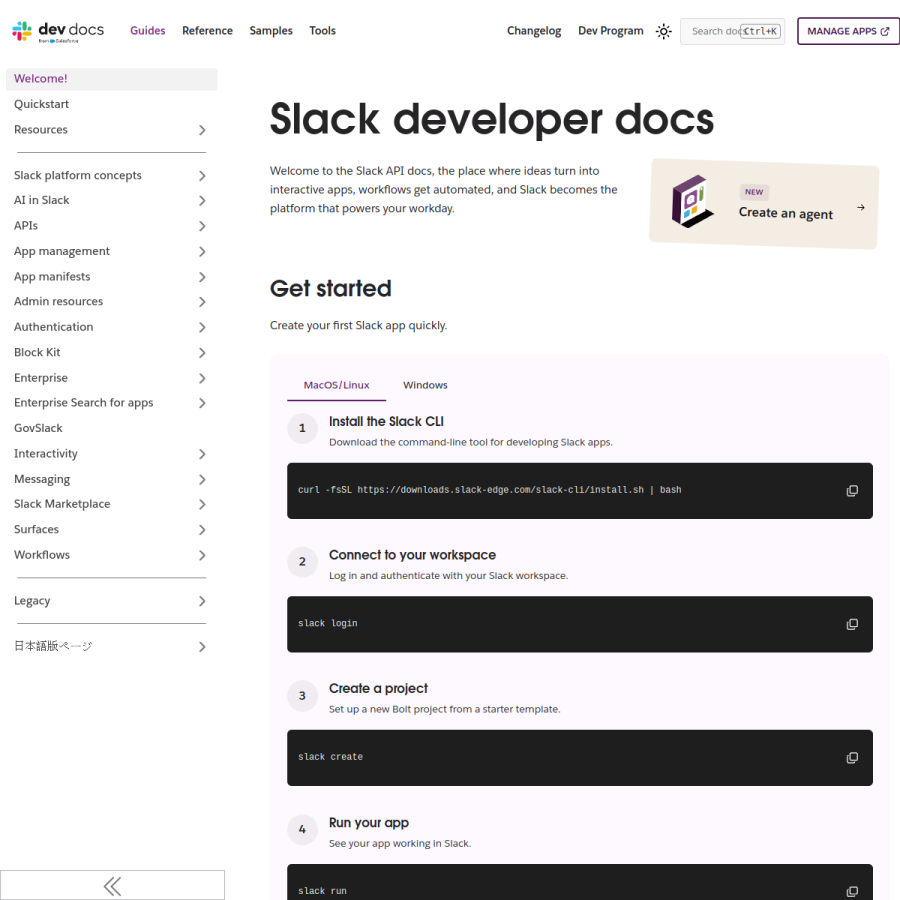Expand the Enterprise chevron
Viewport: 900px width, 900px height.
(202, 378)
